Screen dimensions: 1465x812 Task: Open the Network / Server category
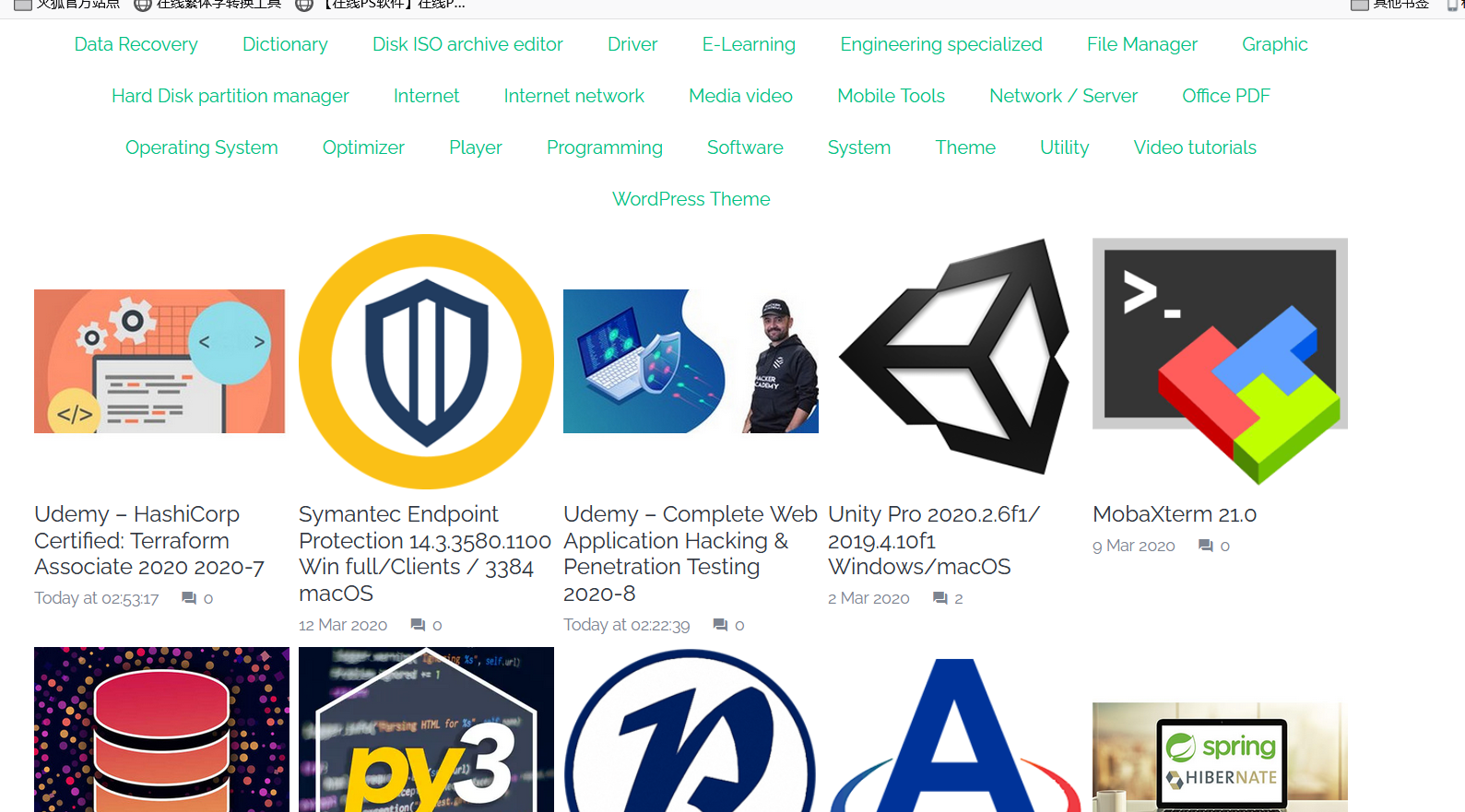tap(1063, 96)
